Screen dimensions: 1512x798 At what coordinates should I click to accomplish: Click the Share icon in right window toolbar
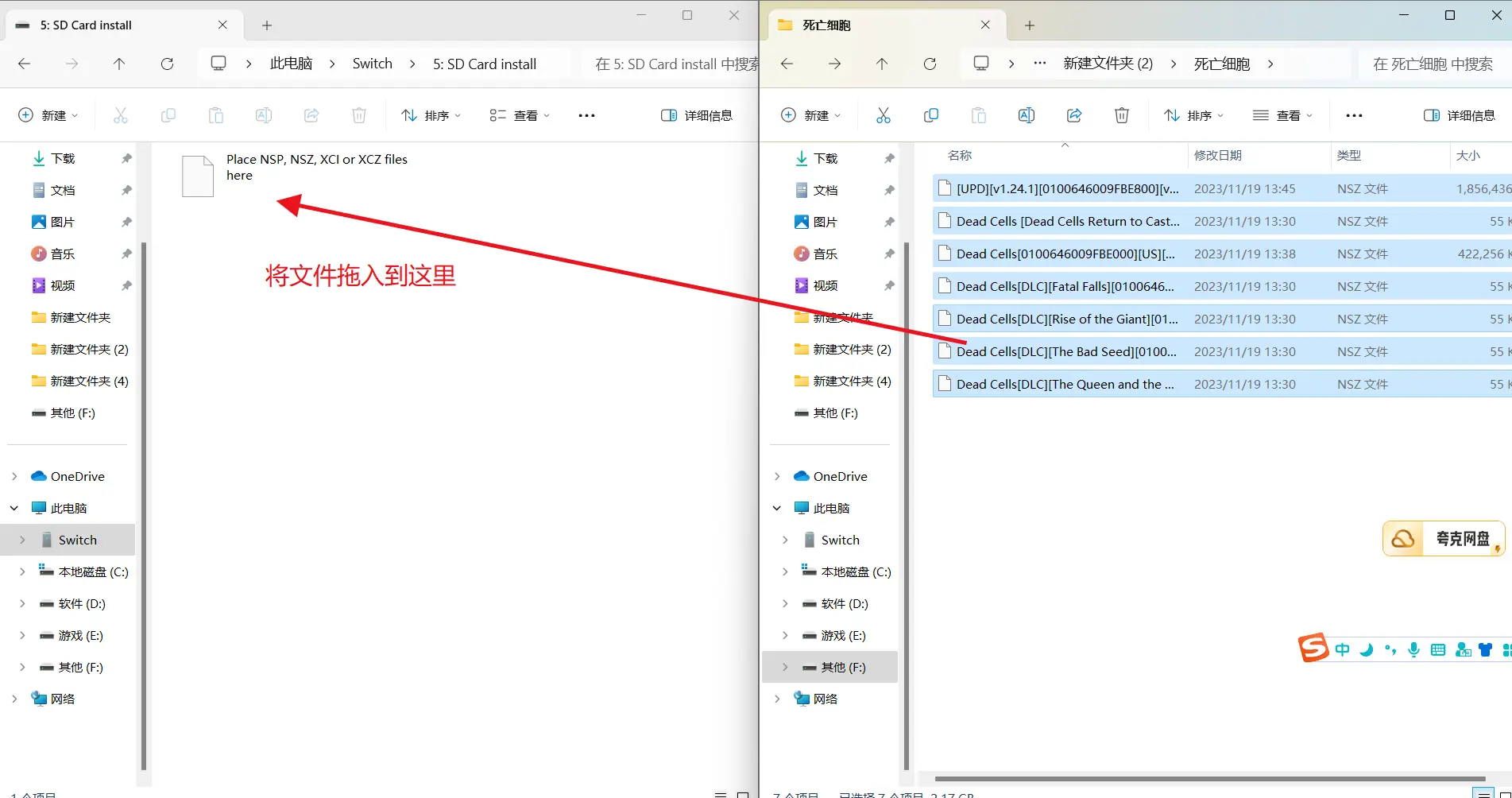pos(1073,115)
